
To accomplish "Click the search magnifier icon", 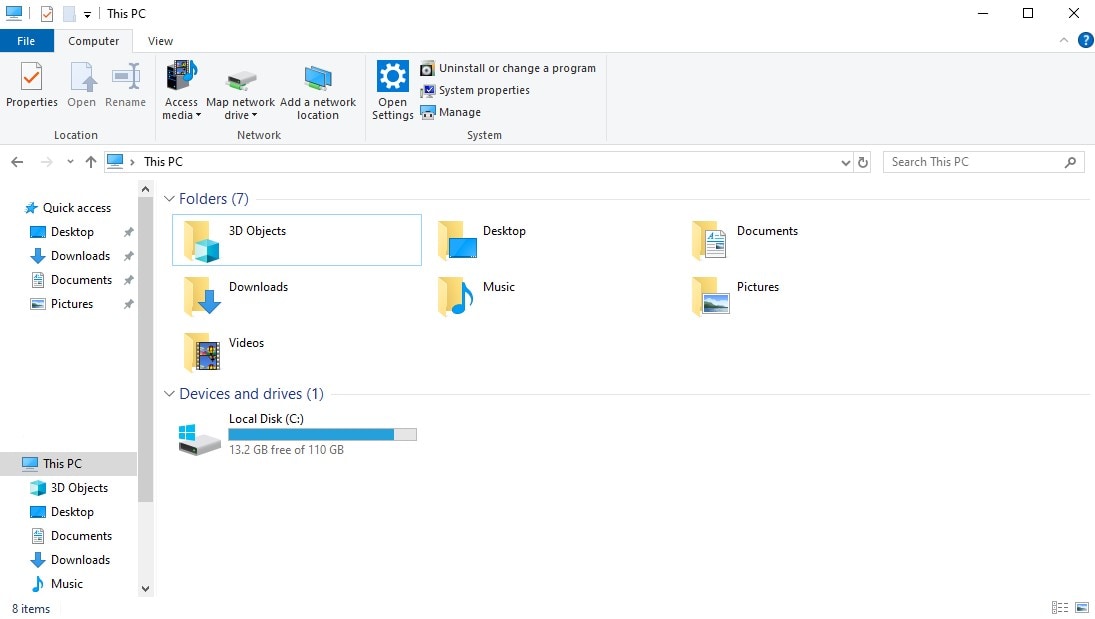I will [x=1070, y=162].
